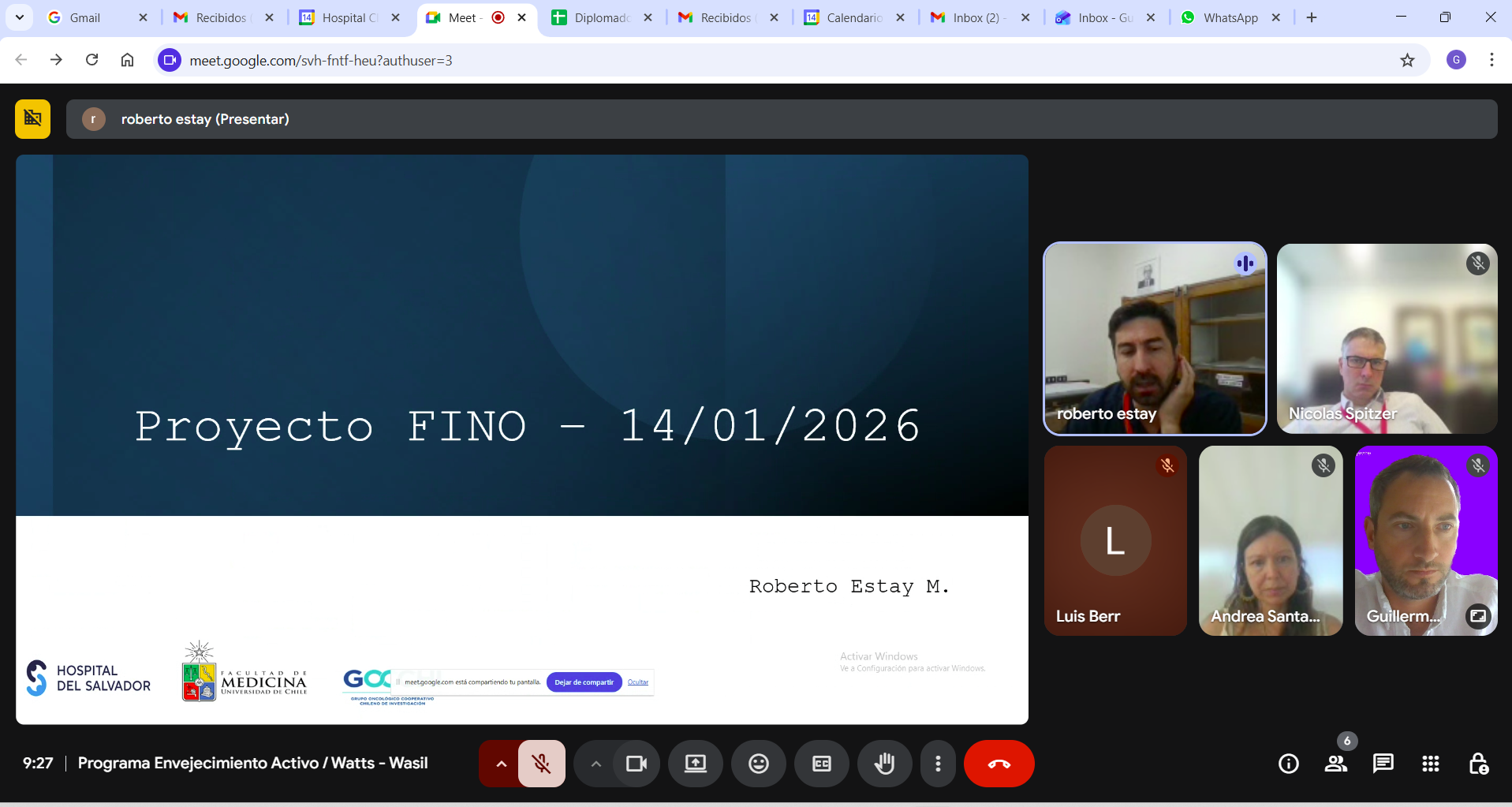Switch to the Calendario tab

click(854, 17)
